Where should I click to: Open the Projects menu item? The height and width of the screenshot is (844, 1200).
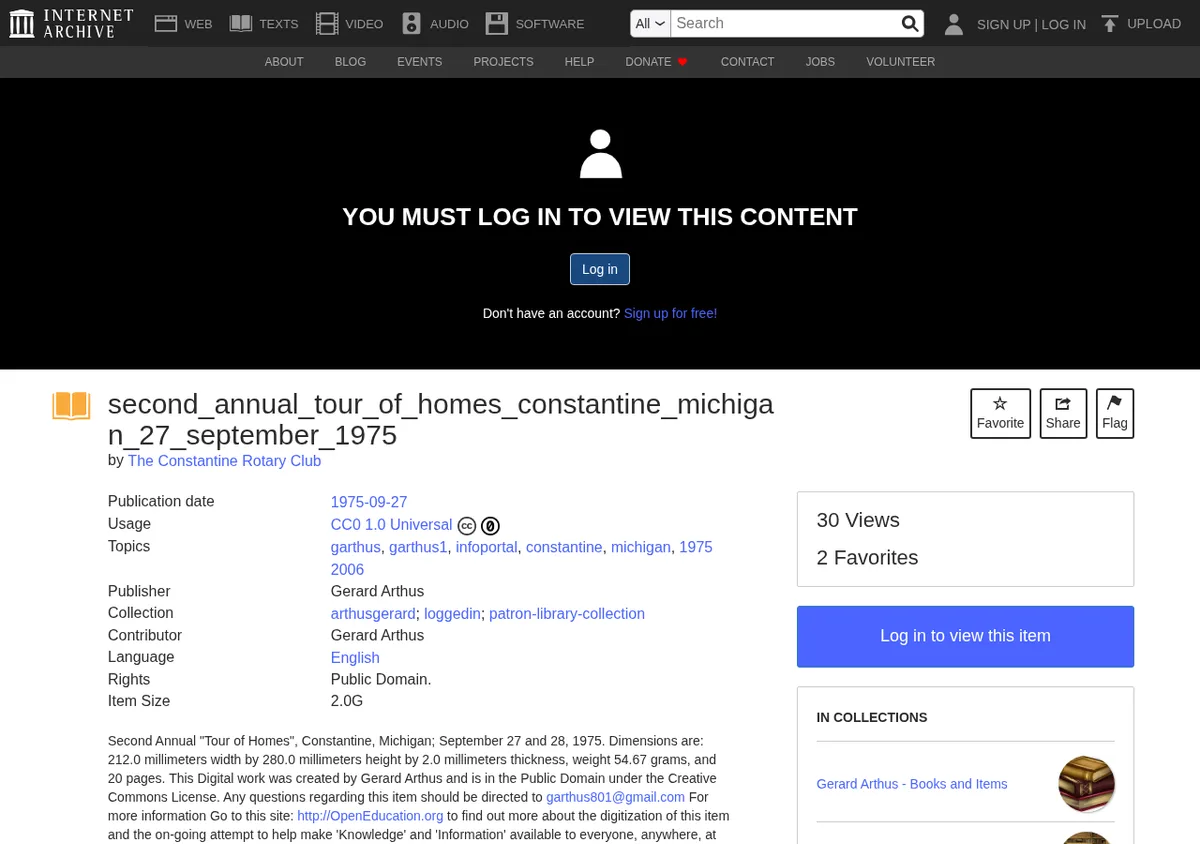pos(503,62)
